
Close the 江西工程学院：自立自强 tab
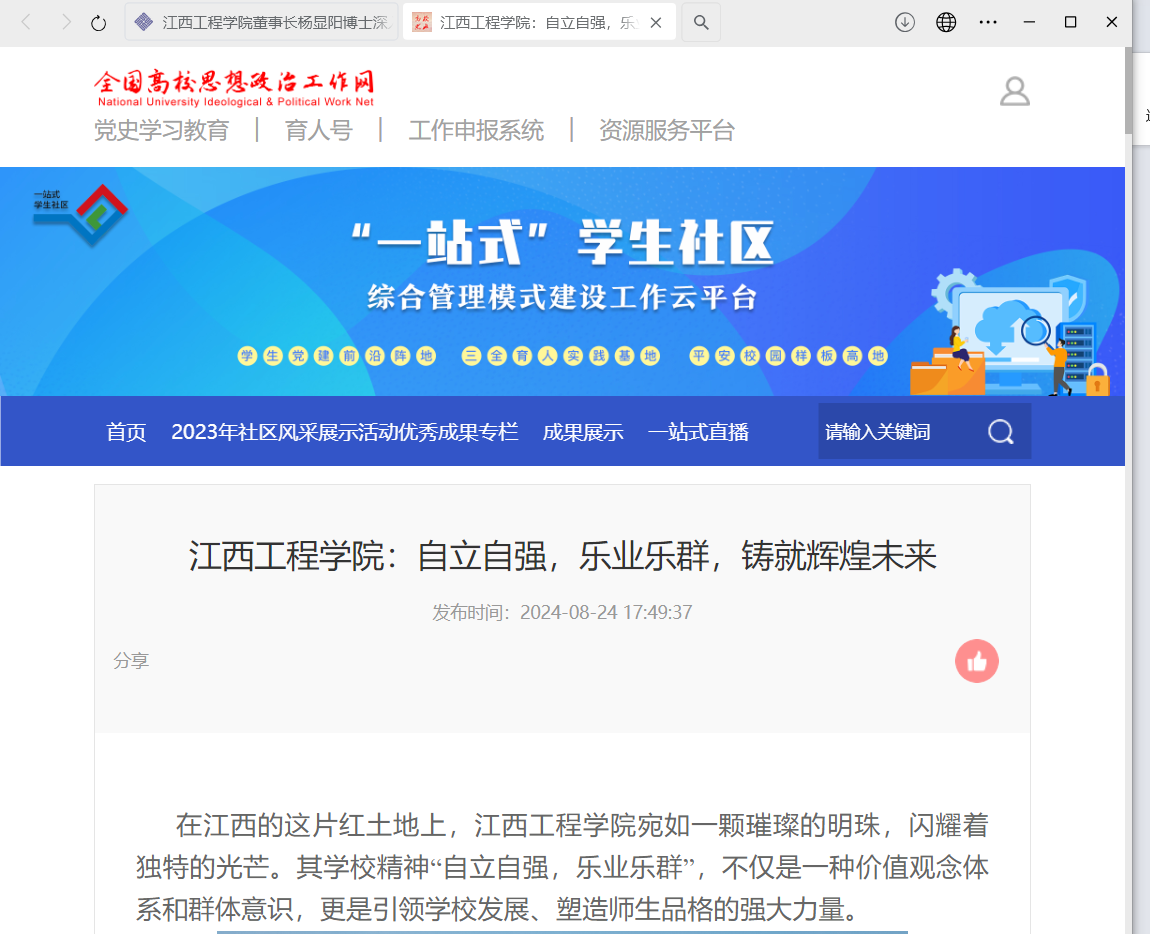(656, 23)
